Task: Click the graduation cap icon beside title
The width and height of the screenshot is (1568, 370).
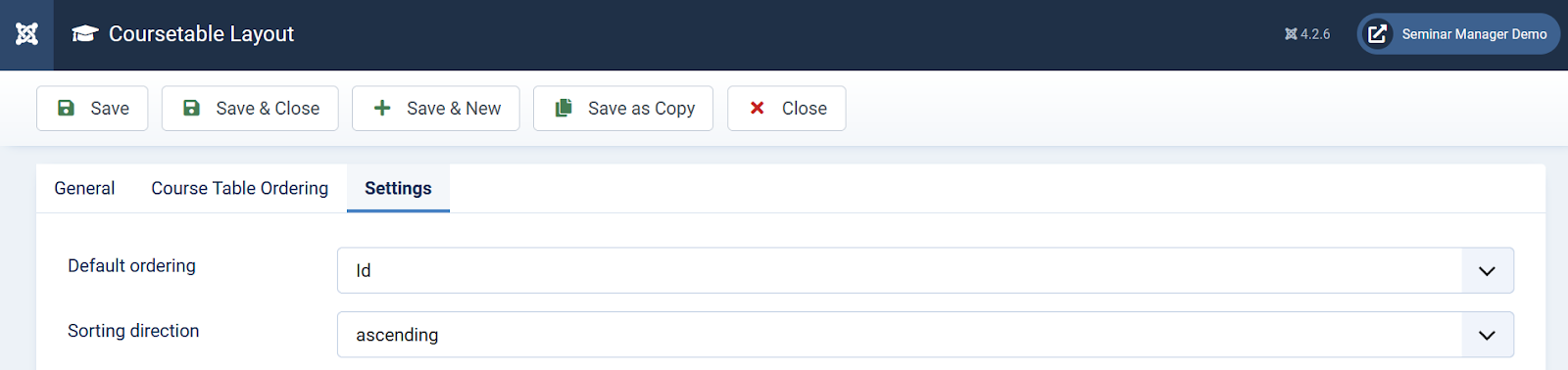Action: 85,34
